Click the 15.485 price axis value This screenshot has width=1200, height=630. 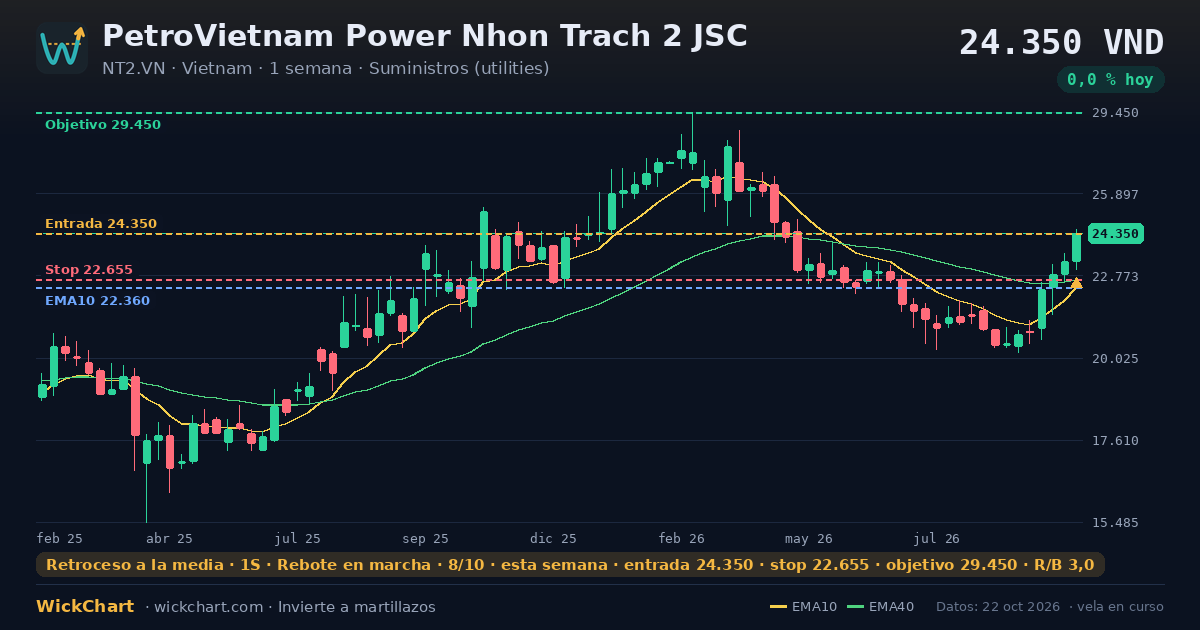click(1114, 523)
